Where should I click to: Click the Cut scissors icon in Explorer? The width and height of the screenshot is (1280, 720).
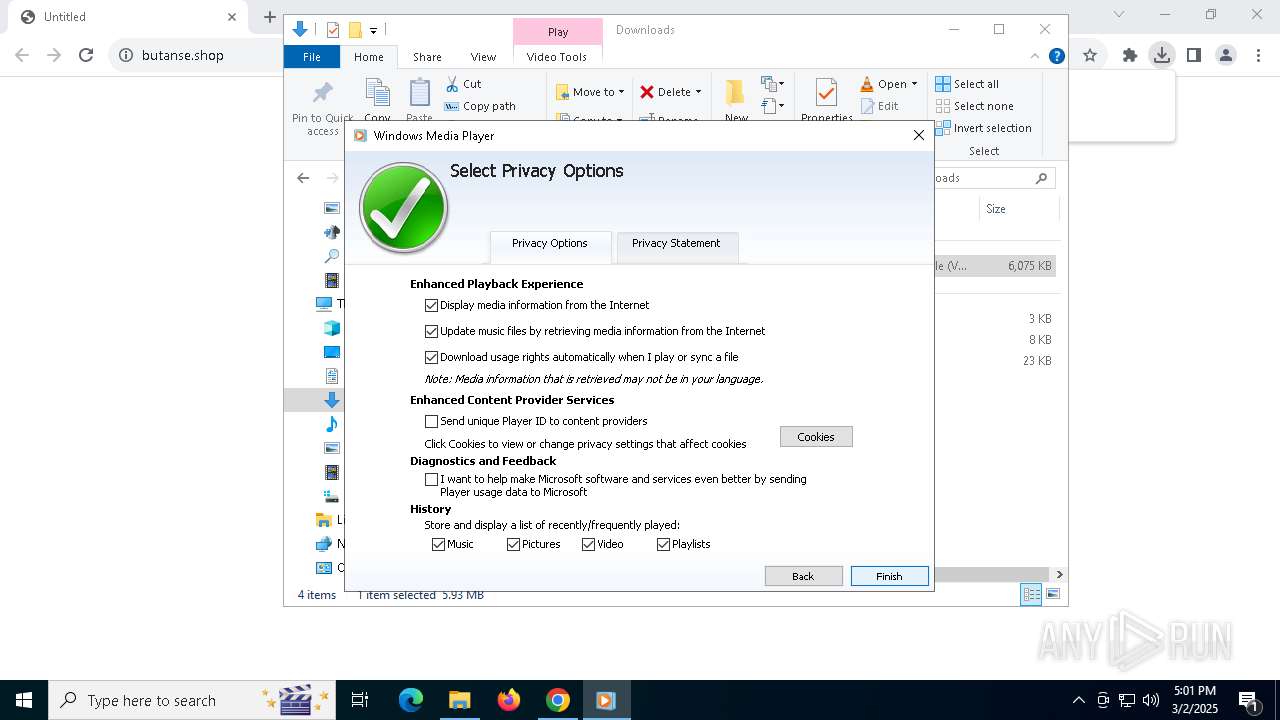(452, 84)
